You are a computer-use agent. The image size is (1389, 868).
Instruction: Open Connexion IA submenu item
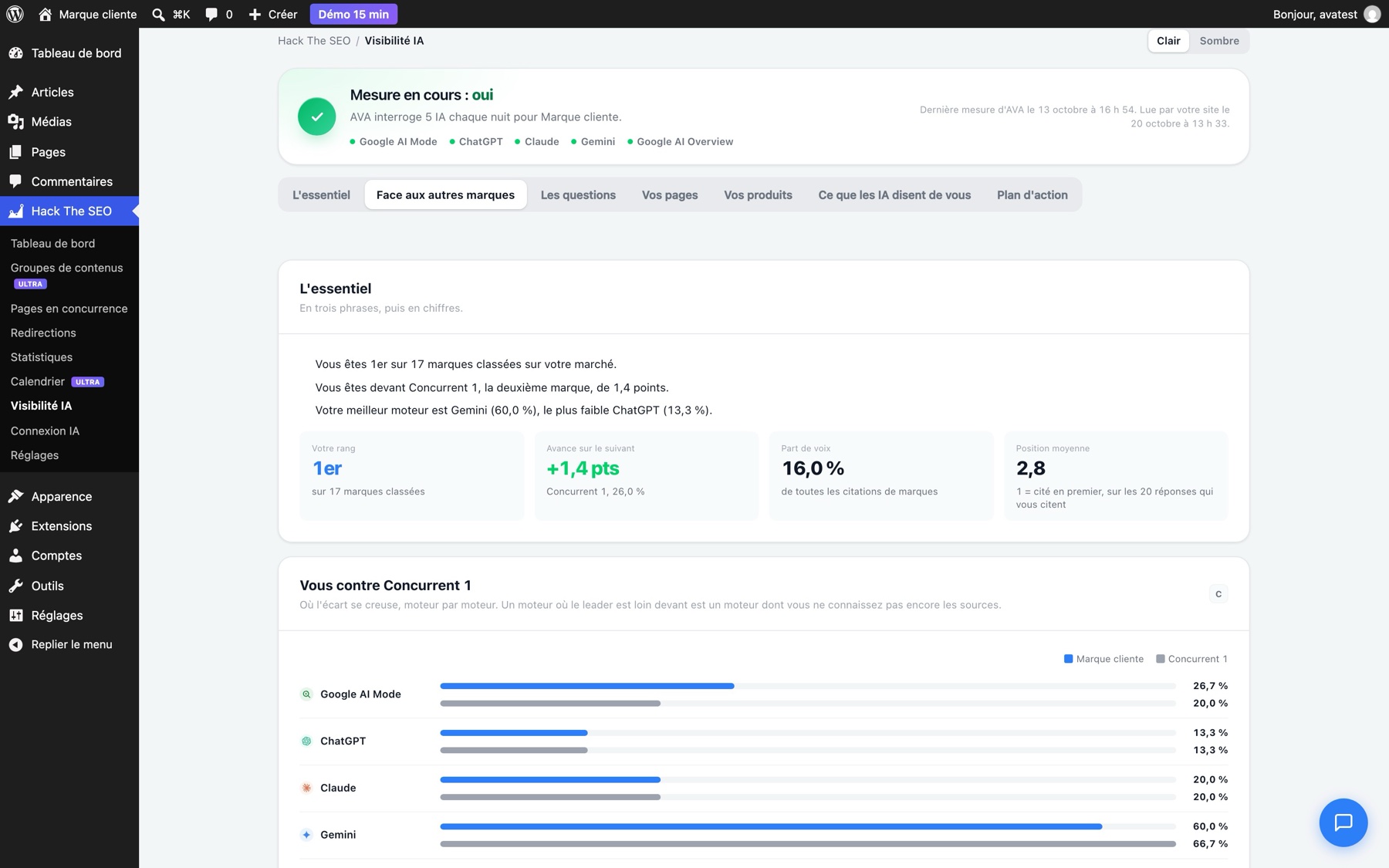point(45,431)
